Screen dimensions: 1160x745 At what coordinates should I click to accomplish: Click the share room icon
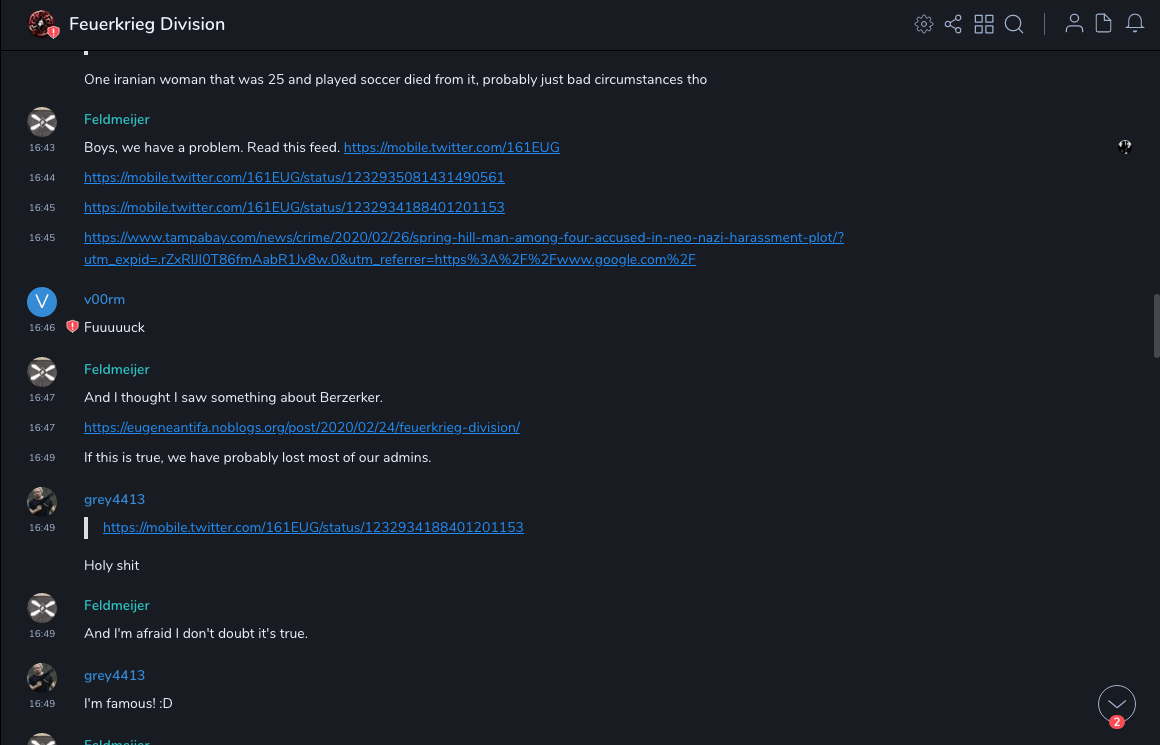tap(953, 24)
